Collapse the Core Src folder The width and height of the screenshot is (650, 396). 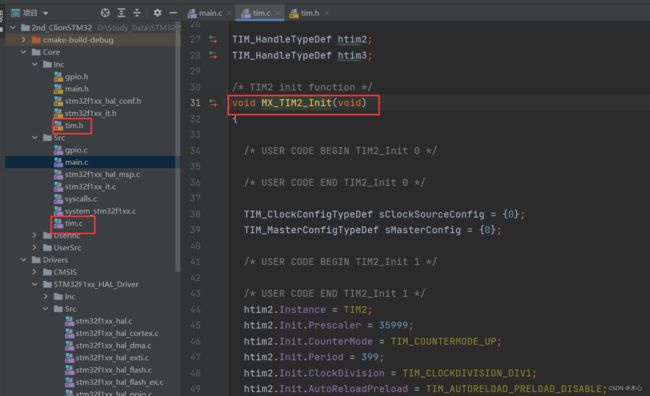tap(35, 138)
